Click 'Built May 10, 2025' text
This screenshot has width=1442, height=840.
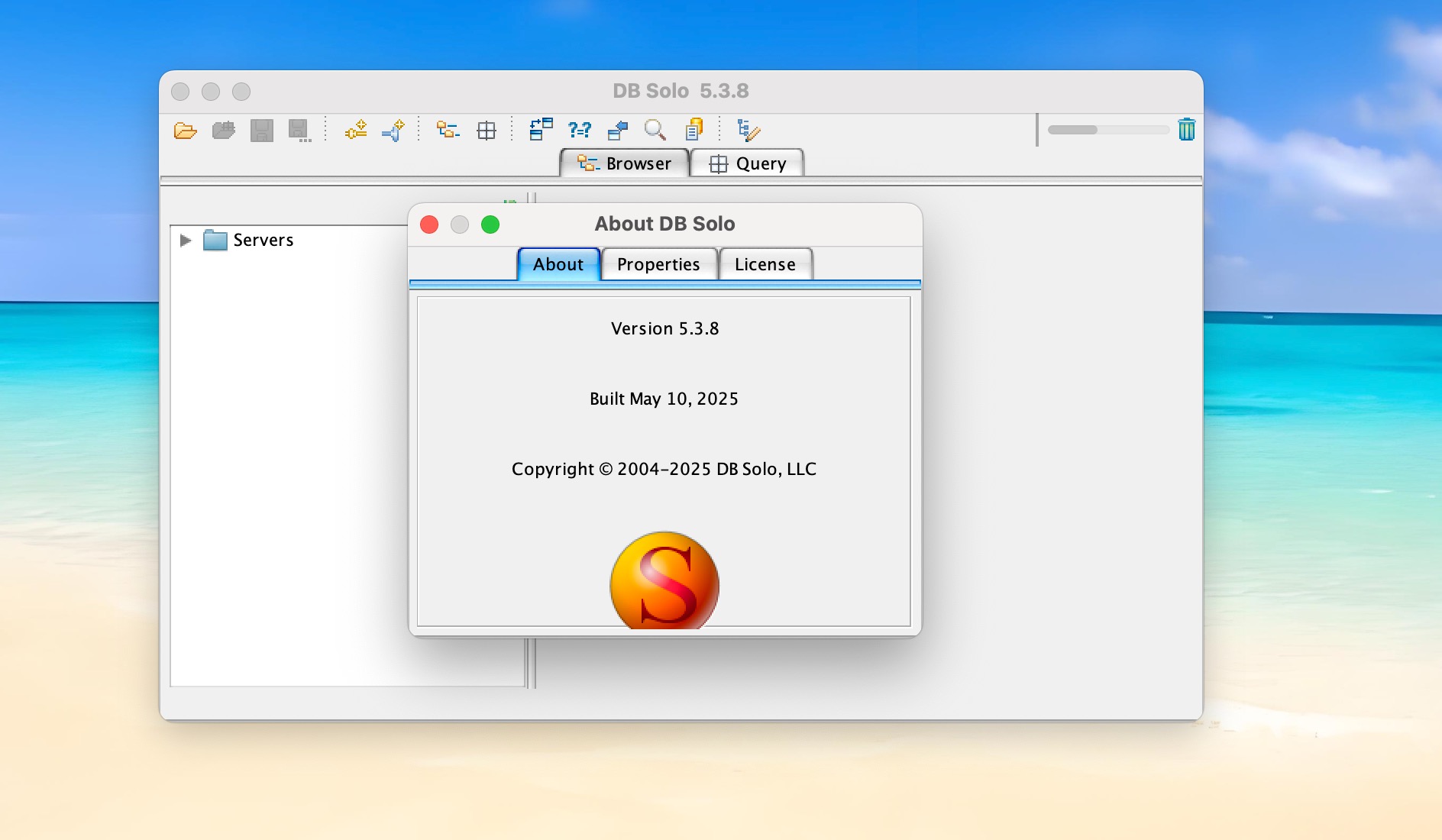click(x=664, y=399)
